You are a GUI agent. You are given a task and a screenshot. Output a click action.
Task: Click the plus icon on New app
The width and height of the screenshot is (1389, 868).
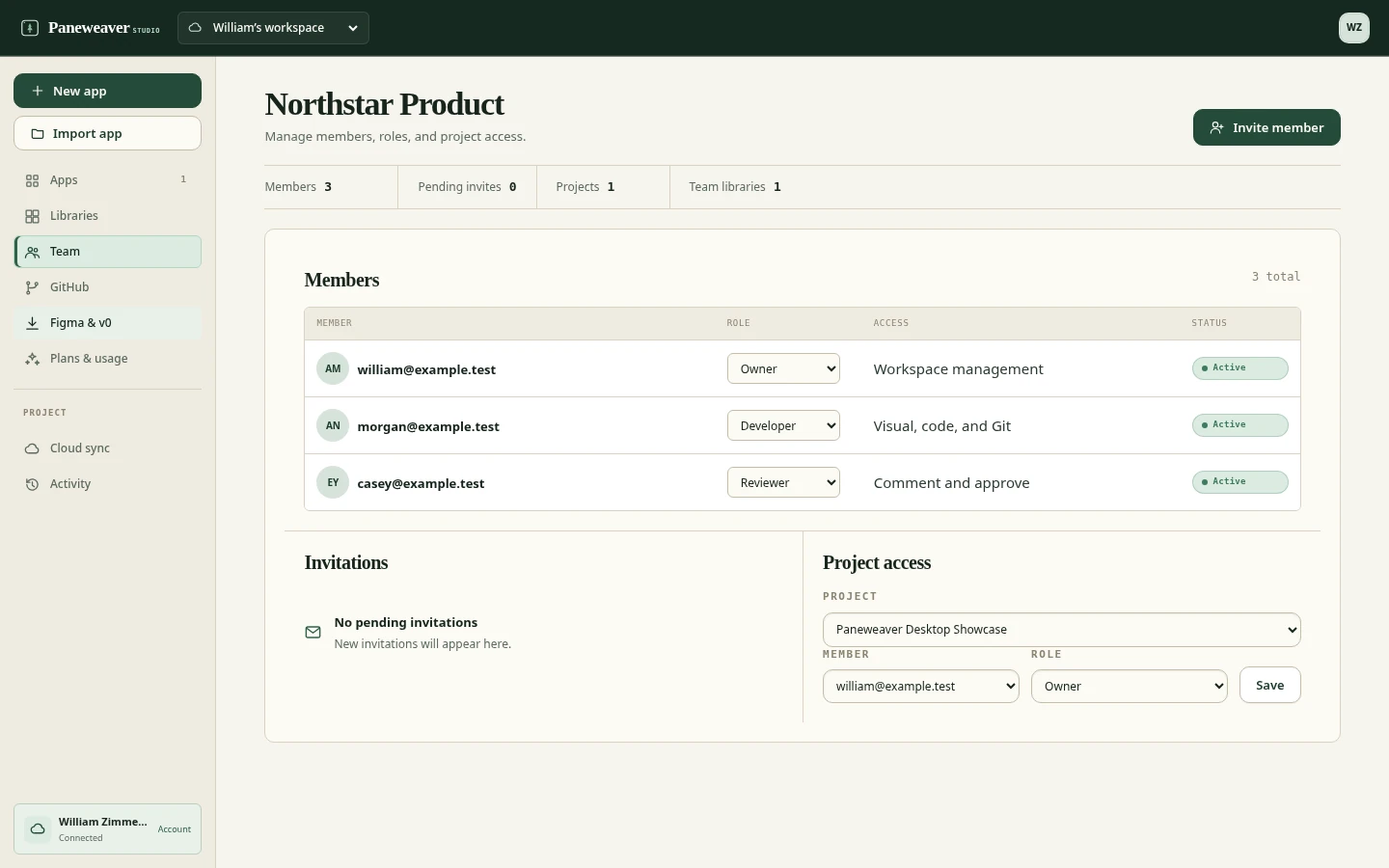coord(38,91)
